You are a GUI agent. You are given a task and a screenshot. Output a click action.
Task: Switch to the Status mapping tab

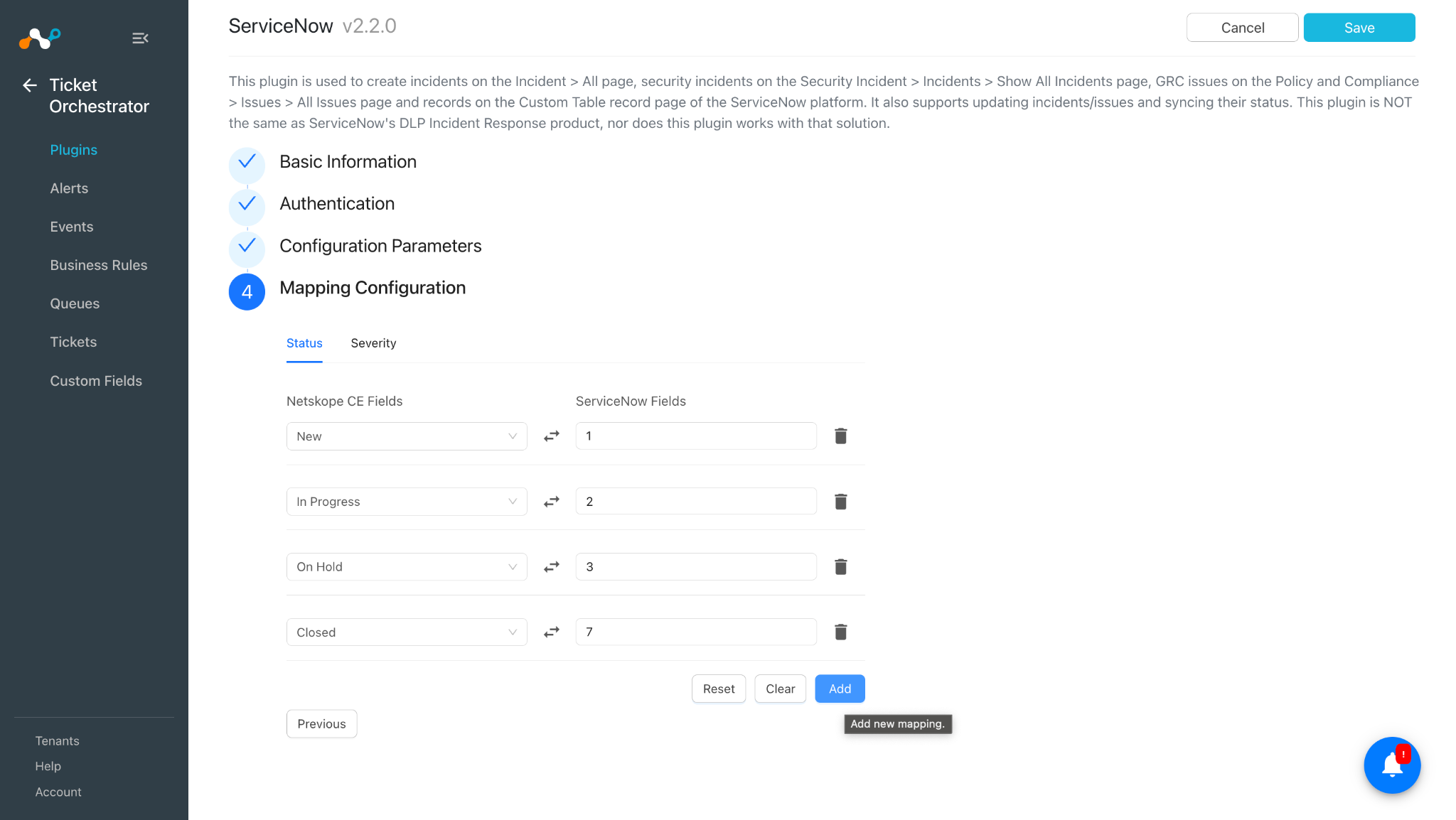tap(304, 343)
